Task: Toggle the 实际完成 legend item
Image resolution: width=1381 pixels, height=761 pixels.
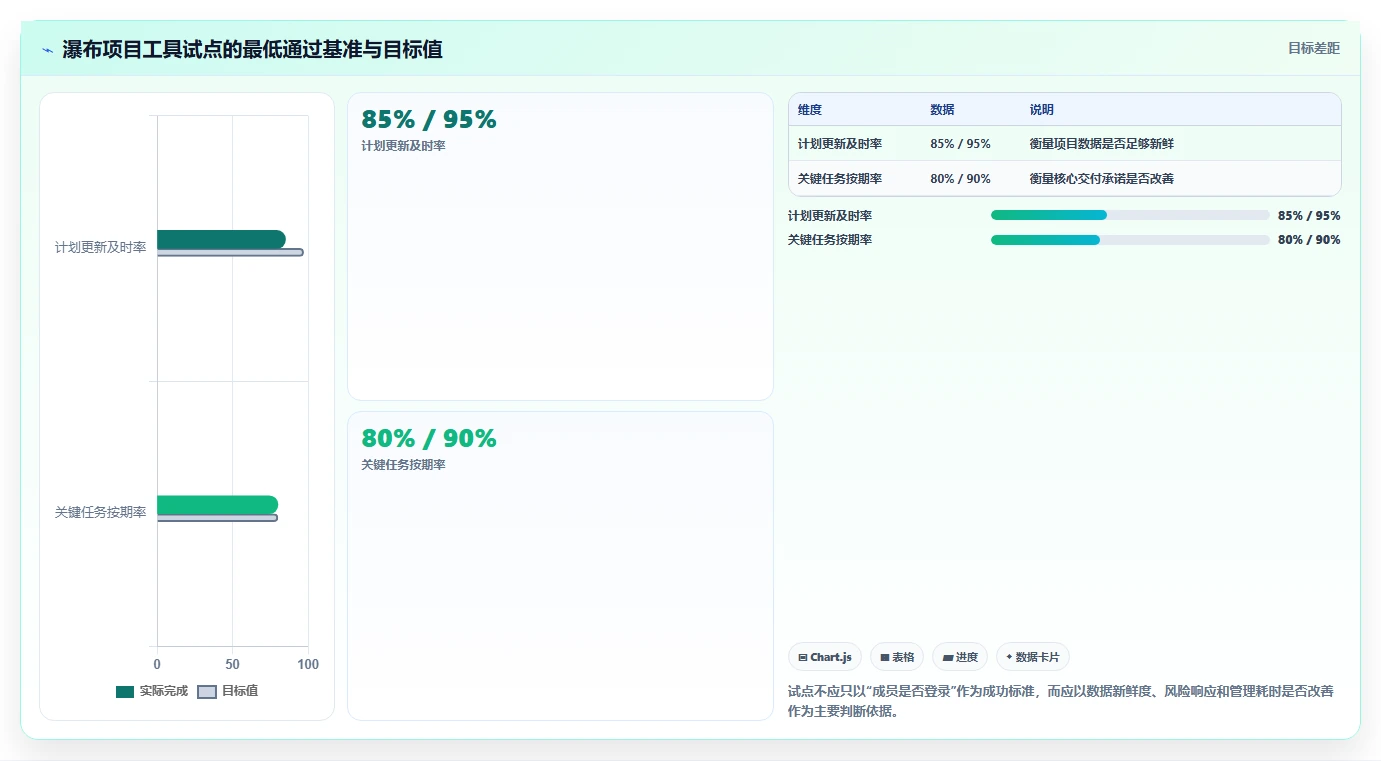Action: point(152,691)
